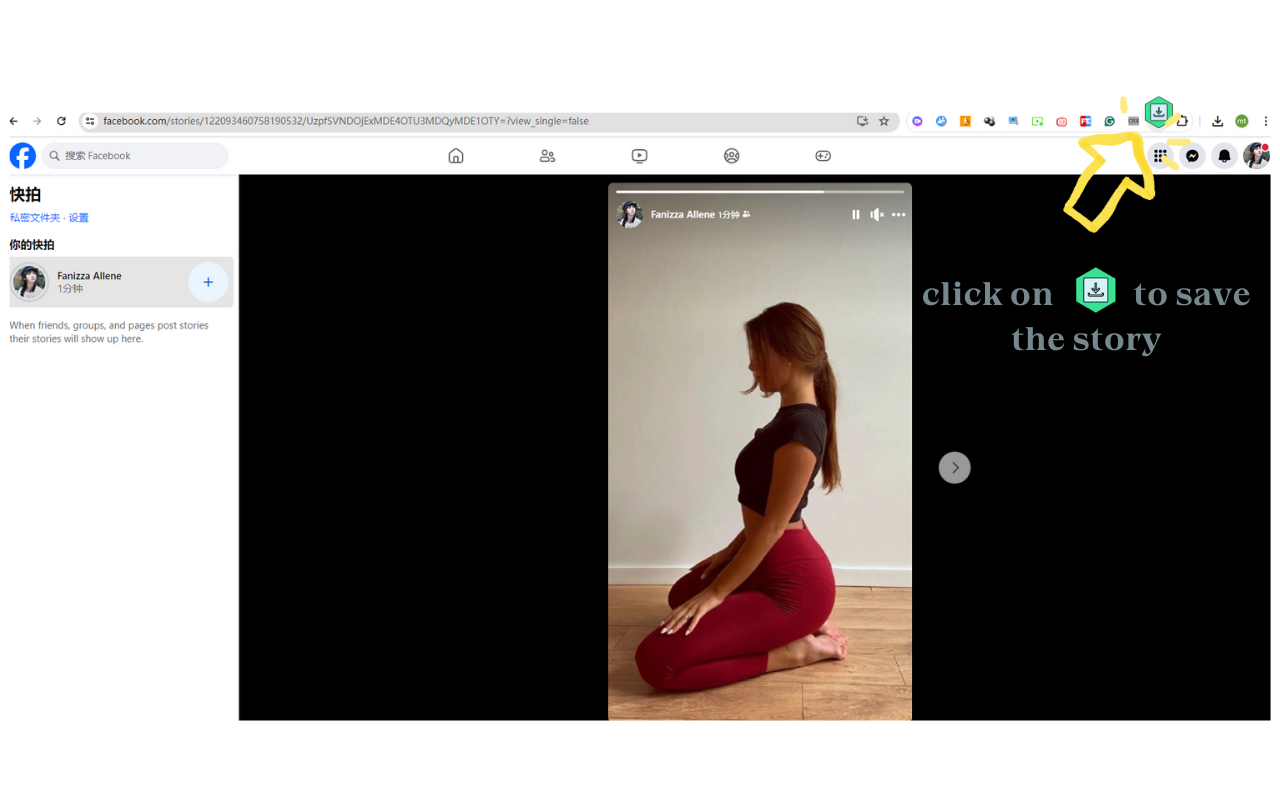Pause the story playback

tap(856, 215)
